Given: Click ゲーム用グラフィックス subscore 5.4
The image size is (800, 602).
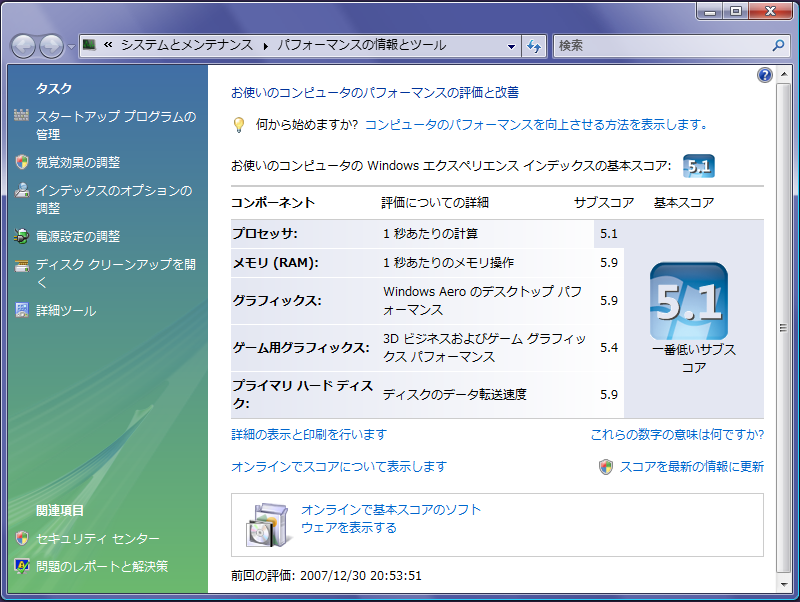Looking at the screenshot, I should [609, 348].
